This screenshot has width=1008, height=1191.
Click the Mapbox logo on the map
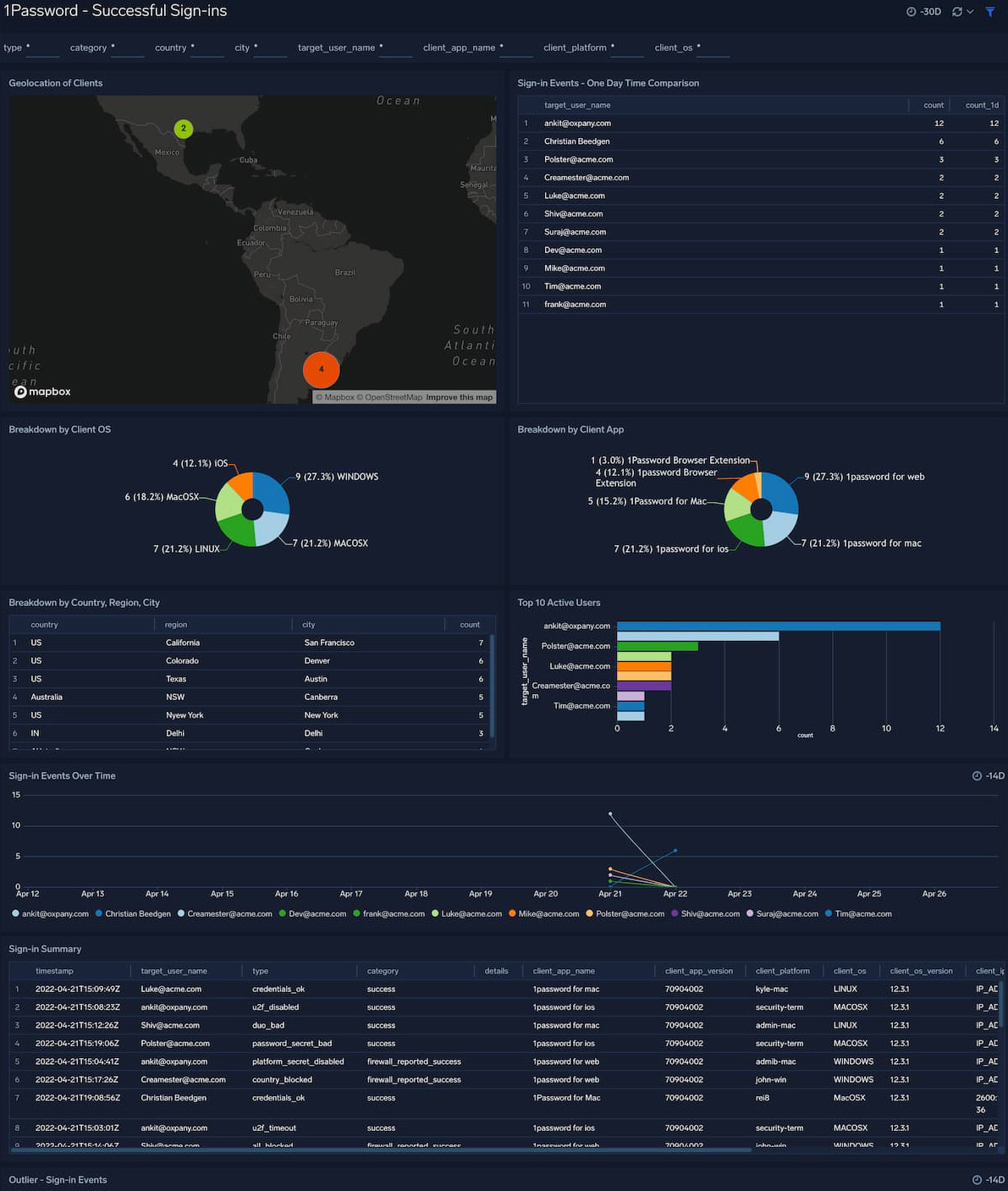[43, 392]
